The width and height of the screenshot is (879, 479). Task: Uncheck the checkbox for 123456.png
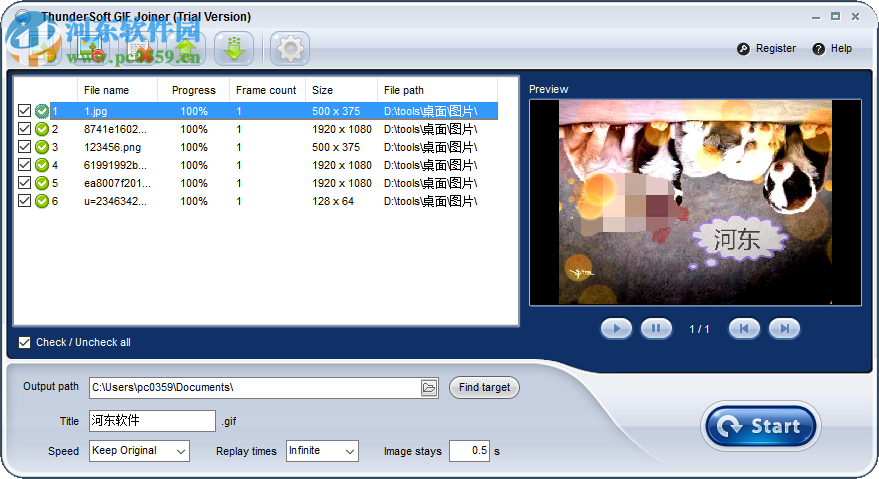pyautogui.click(x=24, y=147)
